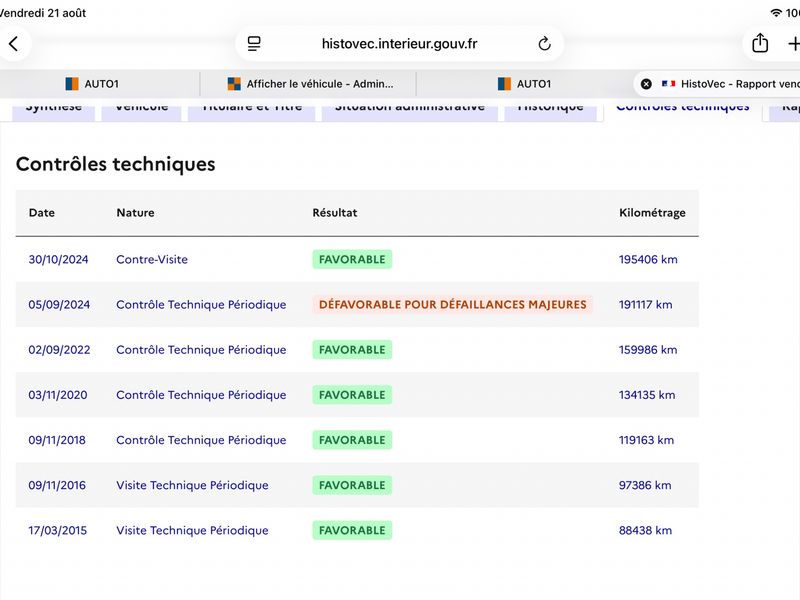The image size is (800, 600).
Task: Select the 159986 km mileage value
Action: (648, 350)
